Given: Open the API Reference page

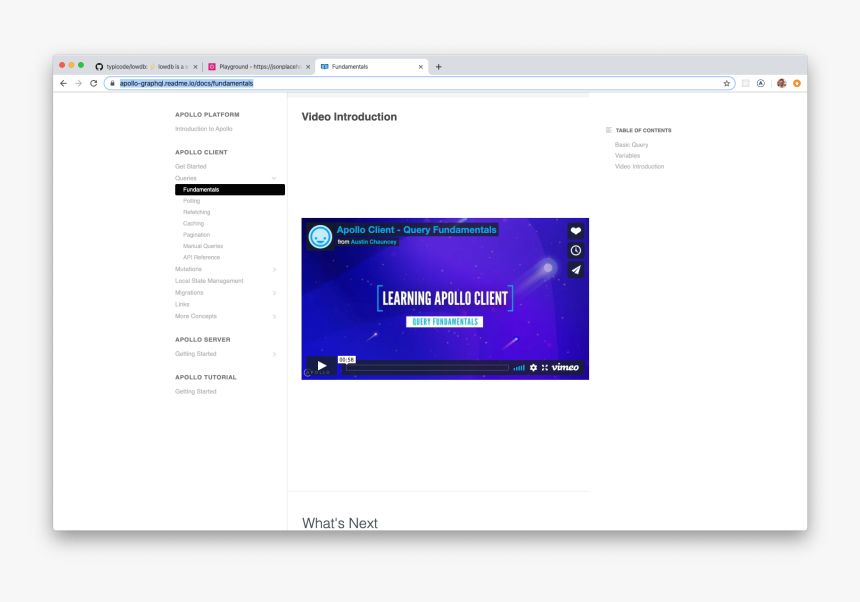Looking at the screenshot, I should click(x=201, y=257).
